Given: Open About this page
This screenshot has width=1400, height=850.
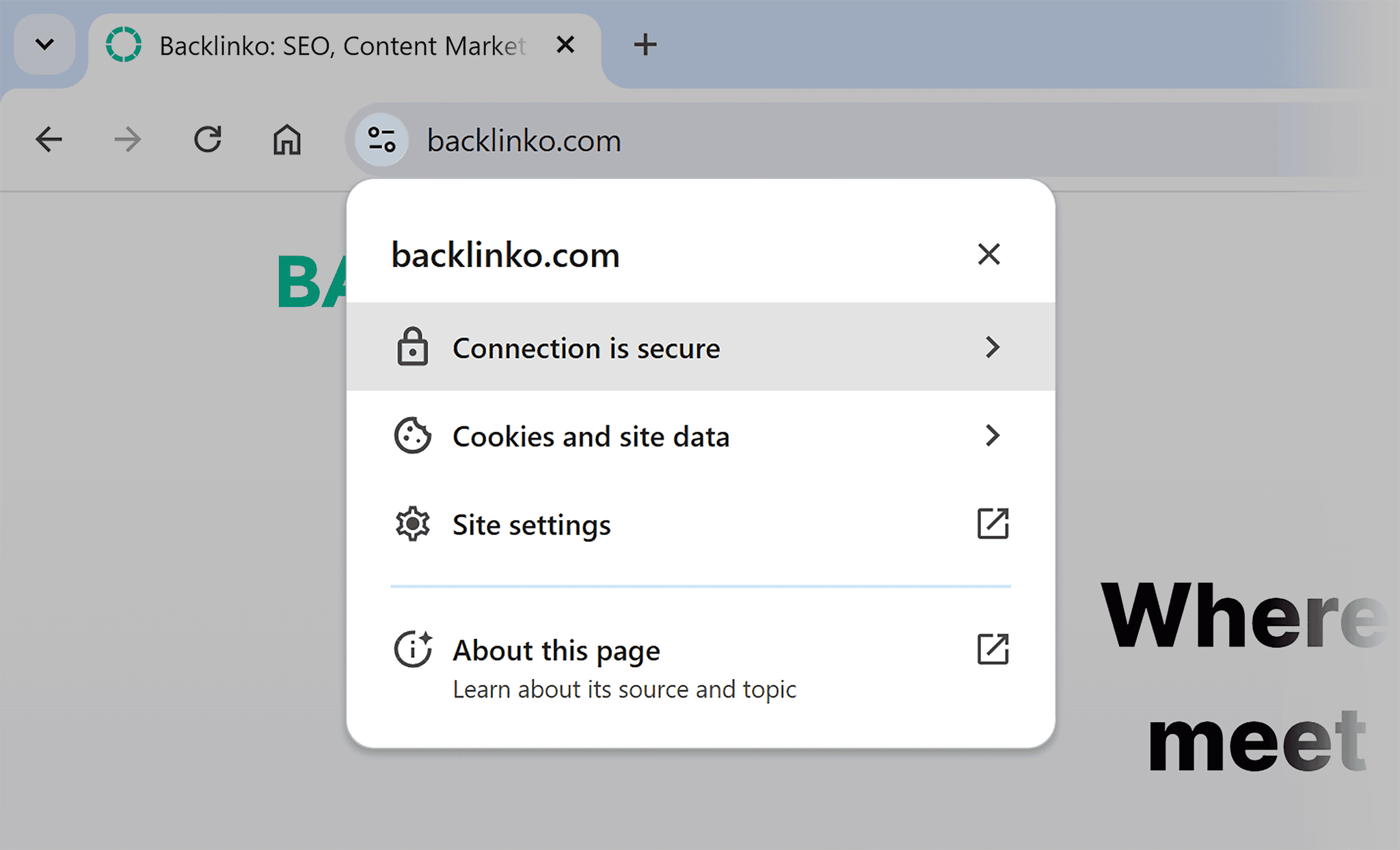Looking at the screenshot, I should 701,667.
